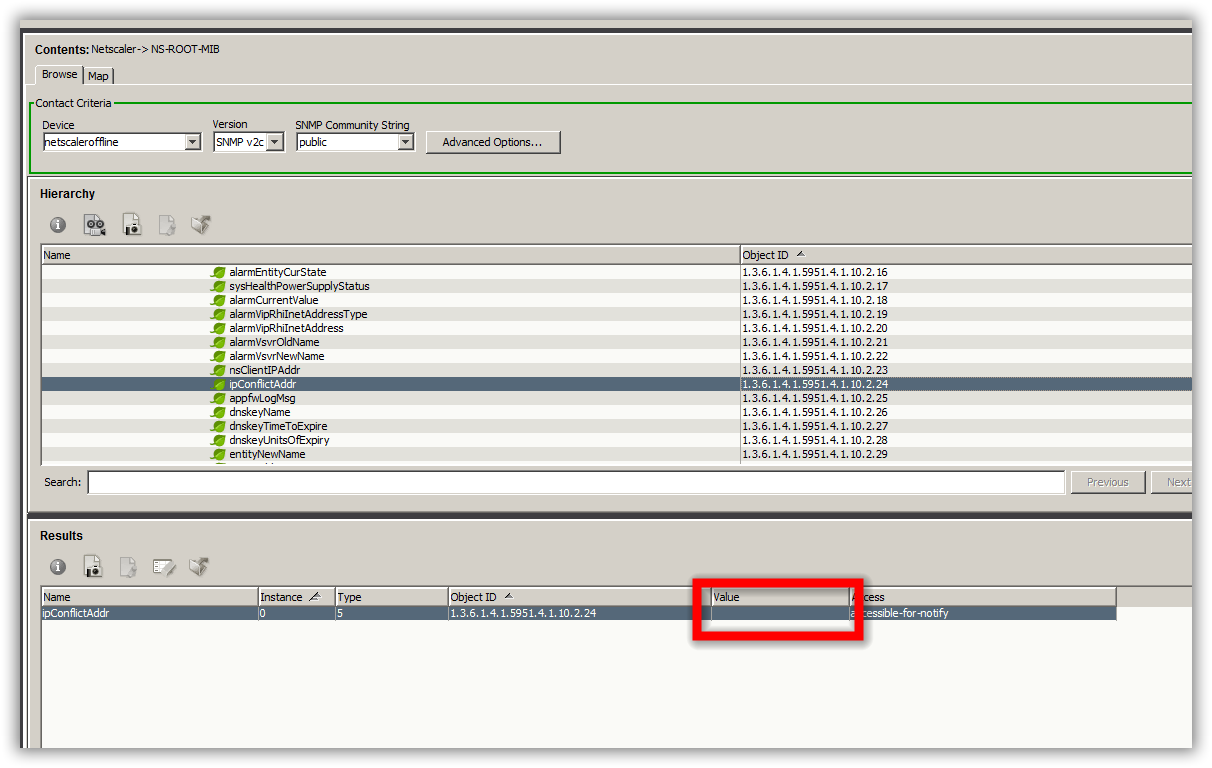This screenshot has height=768, width=1212.
Task: Select the Browse tab
Action: (x=58, y=74)
